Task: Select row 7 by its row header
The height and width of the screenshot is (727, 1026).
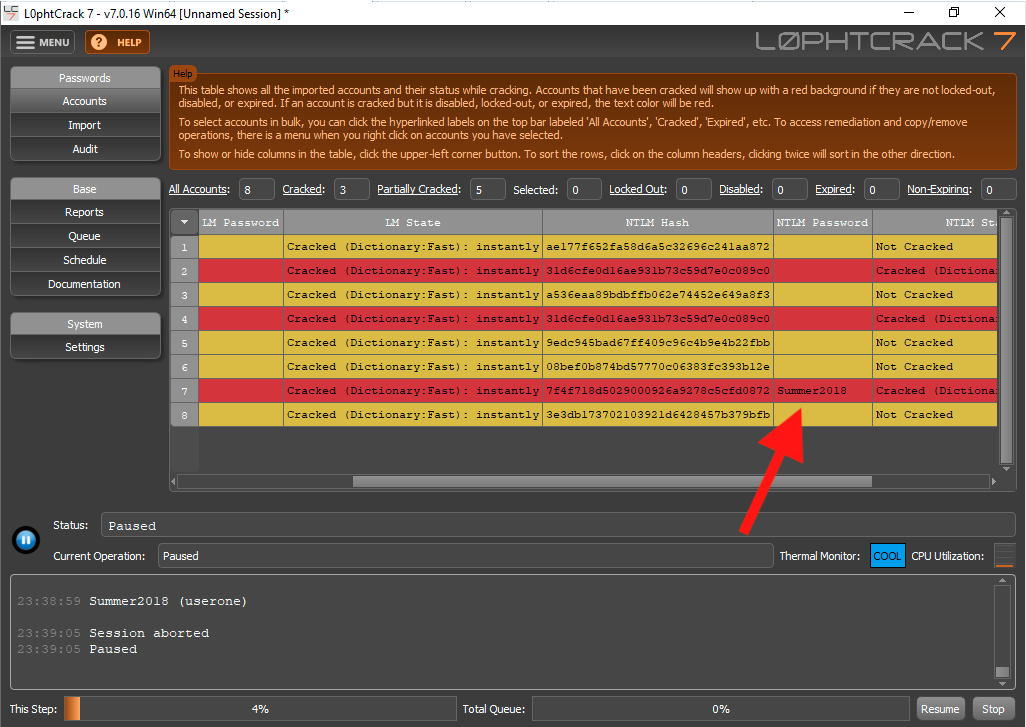Action: click(x=185, y=391)
